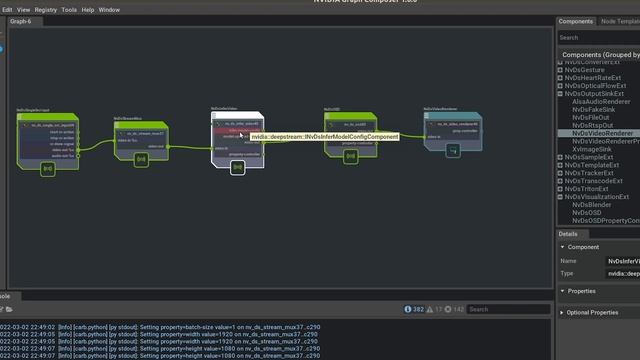Click the error messages filter icon in console

tap(448, 309)
